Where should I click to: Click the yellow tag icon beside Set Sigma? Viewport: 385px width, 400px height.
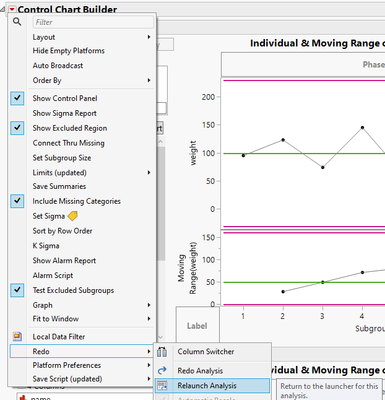[73, 216]
